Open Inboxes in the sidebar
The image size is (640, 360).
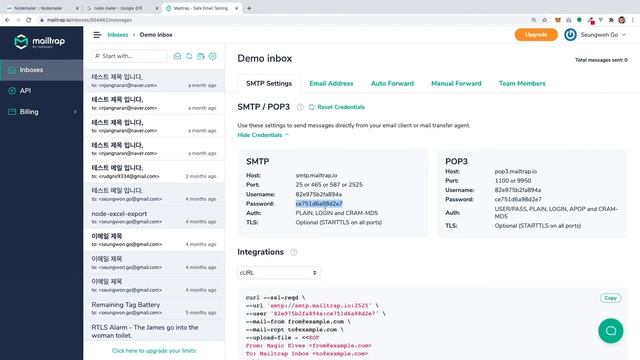[x=41, y=70]
